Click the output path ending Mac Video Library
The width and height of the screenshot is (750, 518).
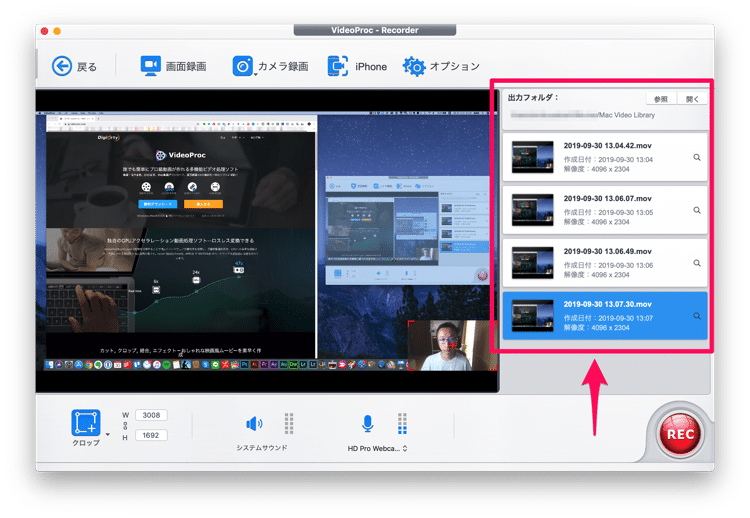point(583,115)
